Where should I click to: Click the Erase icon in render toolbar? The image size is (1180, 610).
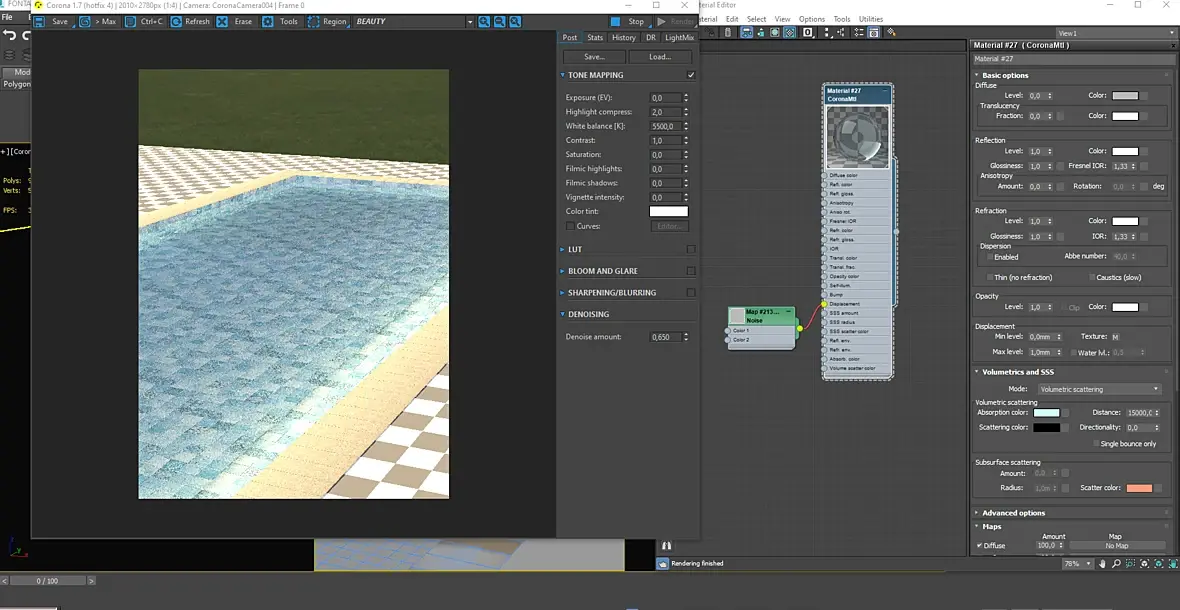(x=222, y=22)
